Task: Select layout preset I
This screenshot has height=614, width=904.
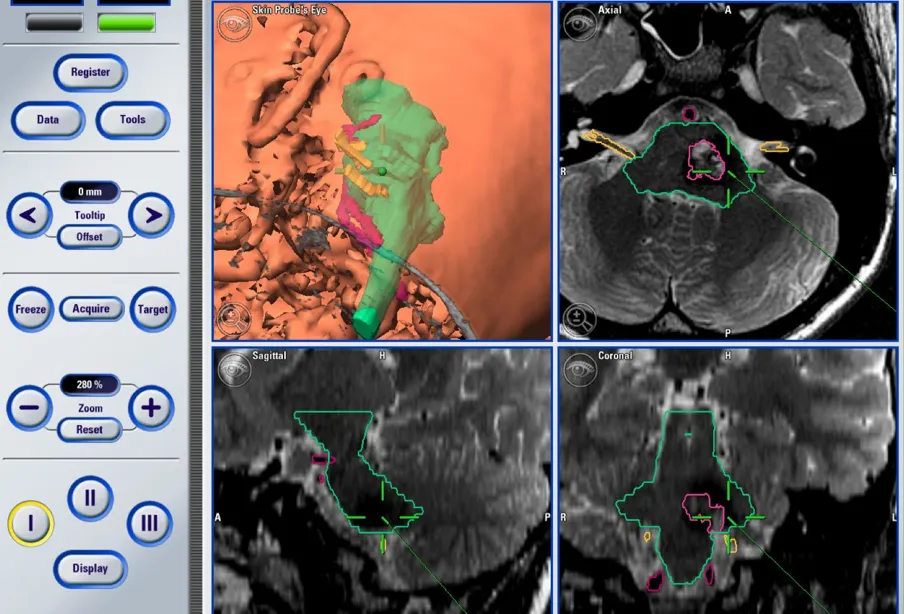Action: [x=30, y=523]
